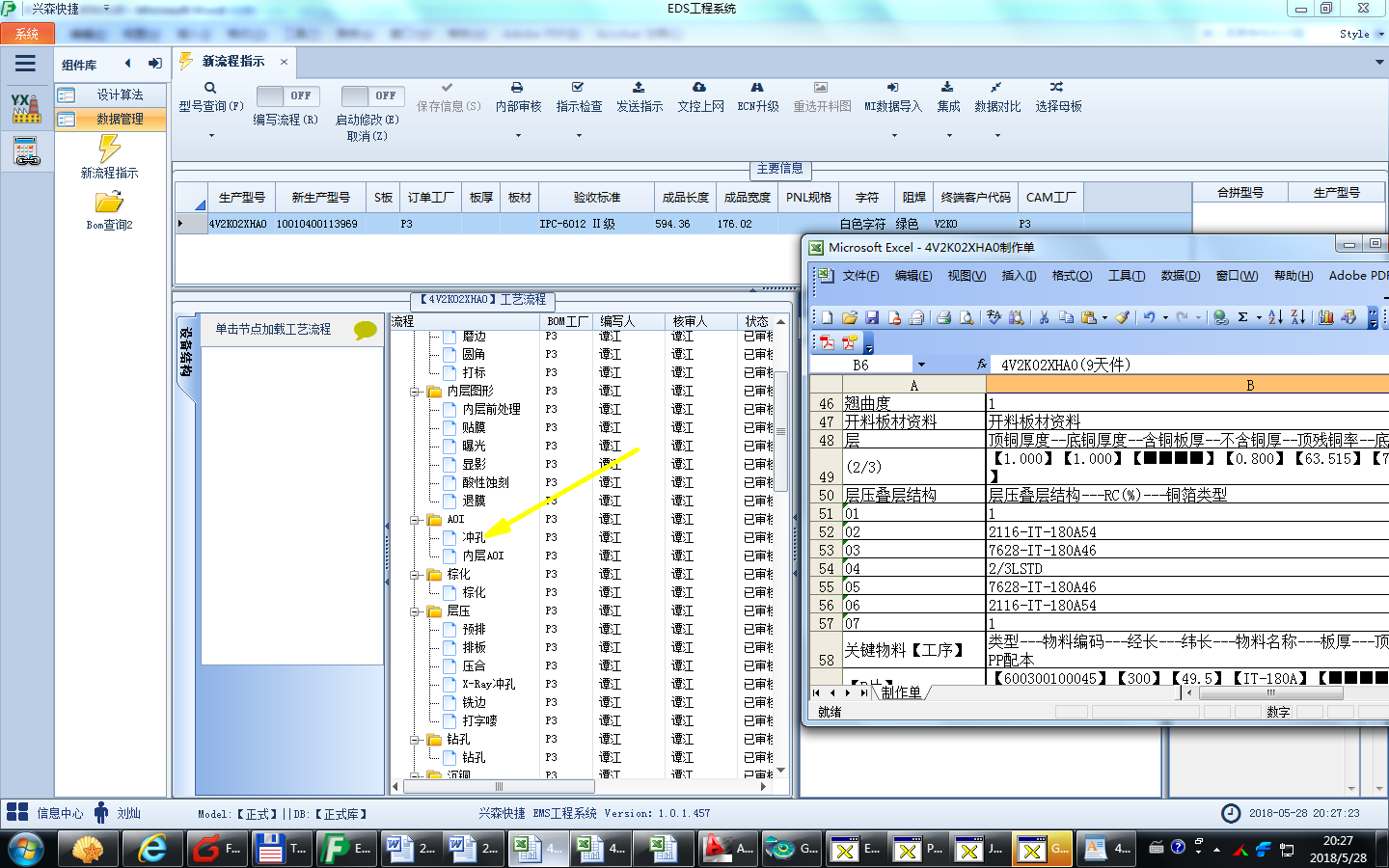Open Excel 格式(O) menu
Image resolution: width=1389 pixels, height=868 pixels.
click(1072, 276)
